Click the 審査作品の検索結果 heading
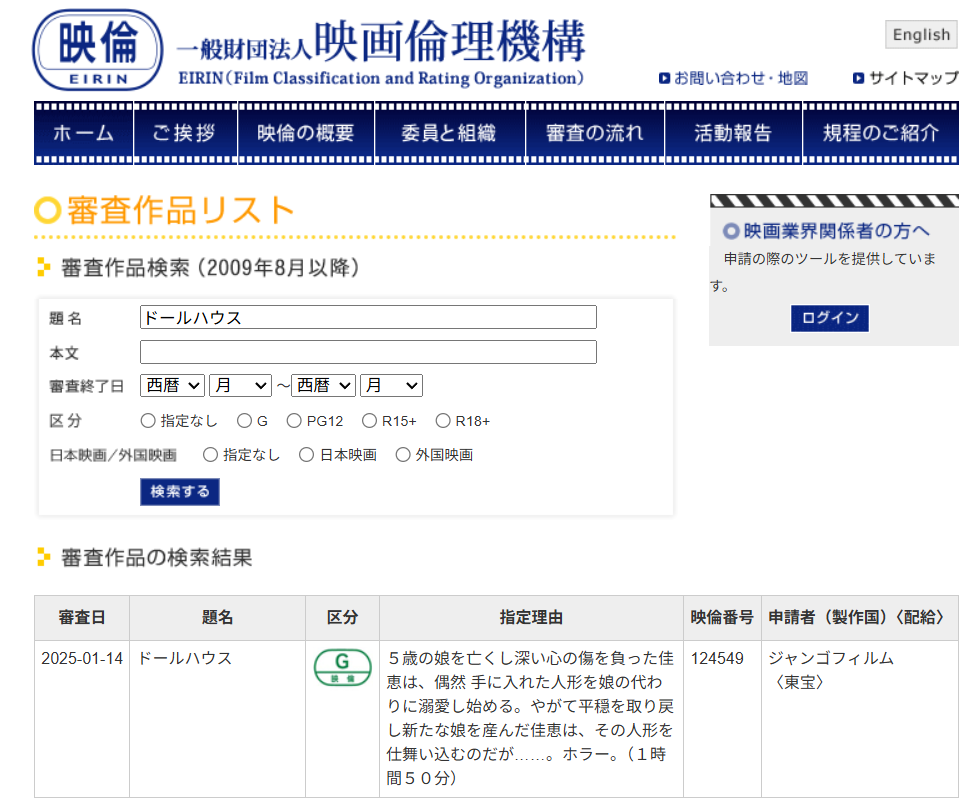Screen dimensions: 977x810 click(x=156, y=557)
